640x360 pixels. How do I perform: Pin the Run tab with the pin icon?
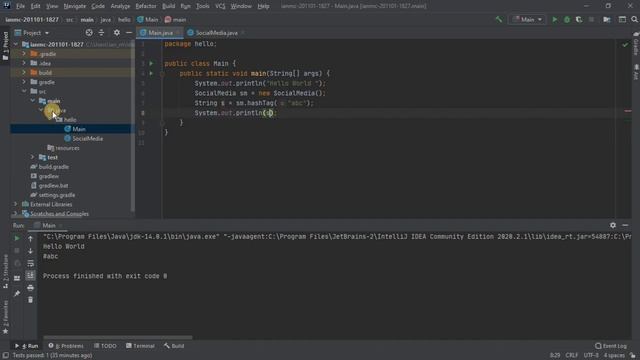pyautogui.click(x=17, y=293)
